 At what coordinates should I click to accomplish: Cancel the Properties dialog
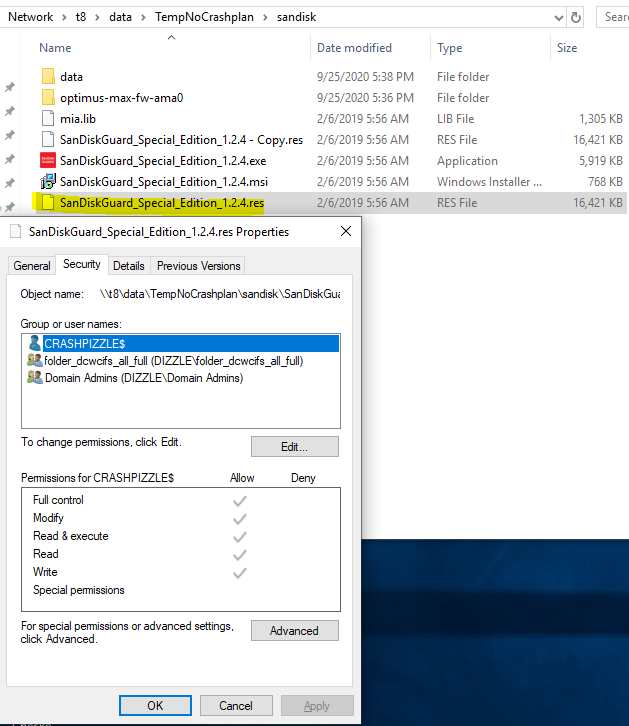(x=236, y=706)
